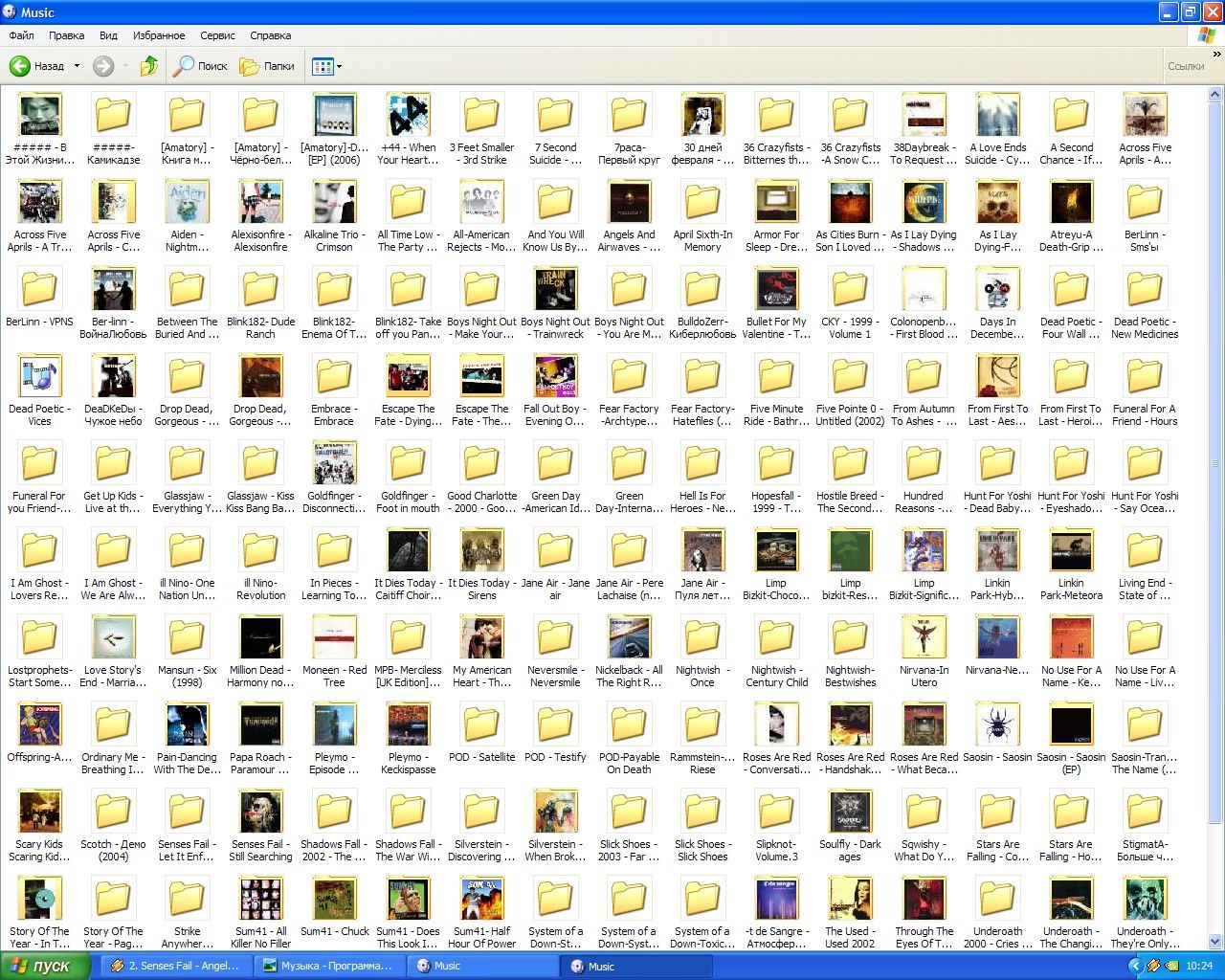Open the Файл menu
Screen dimensions: 1225x980
[x=21, y=35]
